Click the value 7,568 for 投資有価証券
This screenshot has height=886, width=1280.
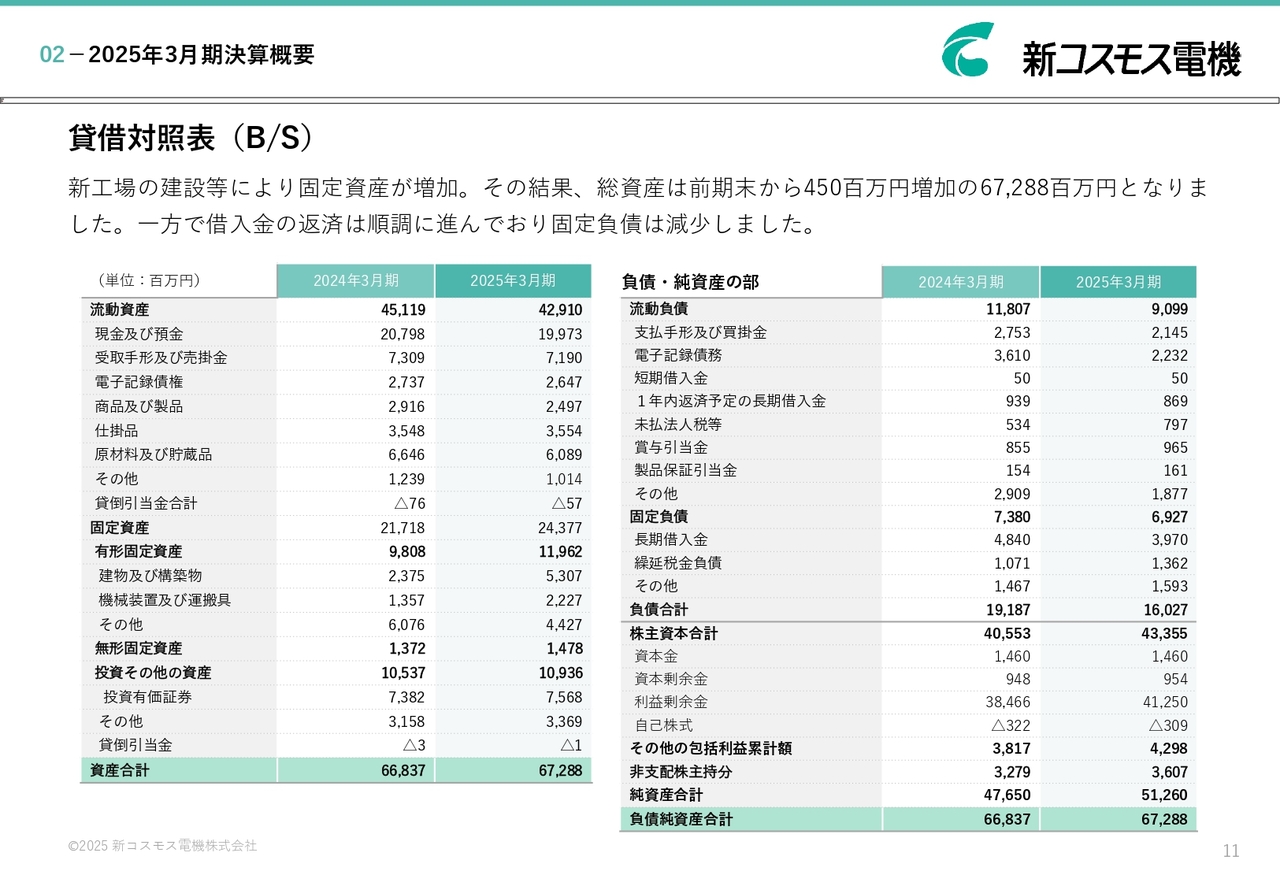pyautogui.click(x=564, y=697)
